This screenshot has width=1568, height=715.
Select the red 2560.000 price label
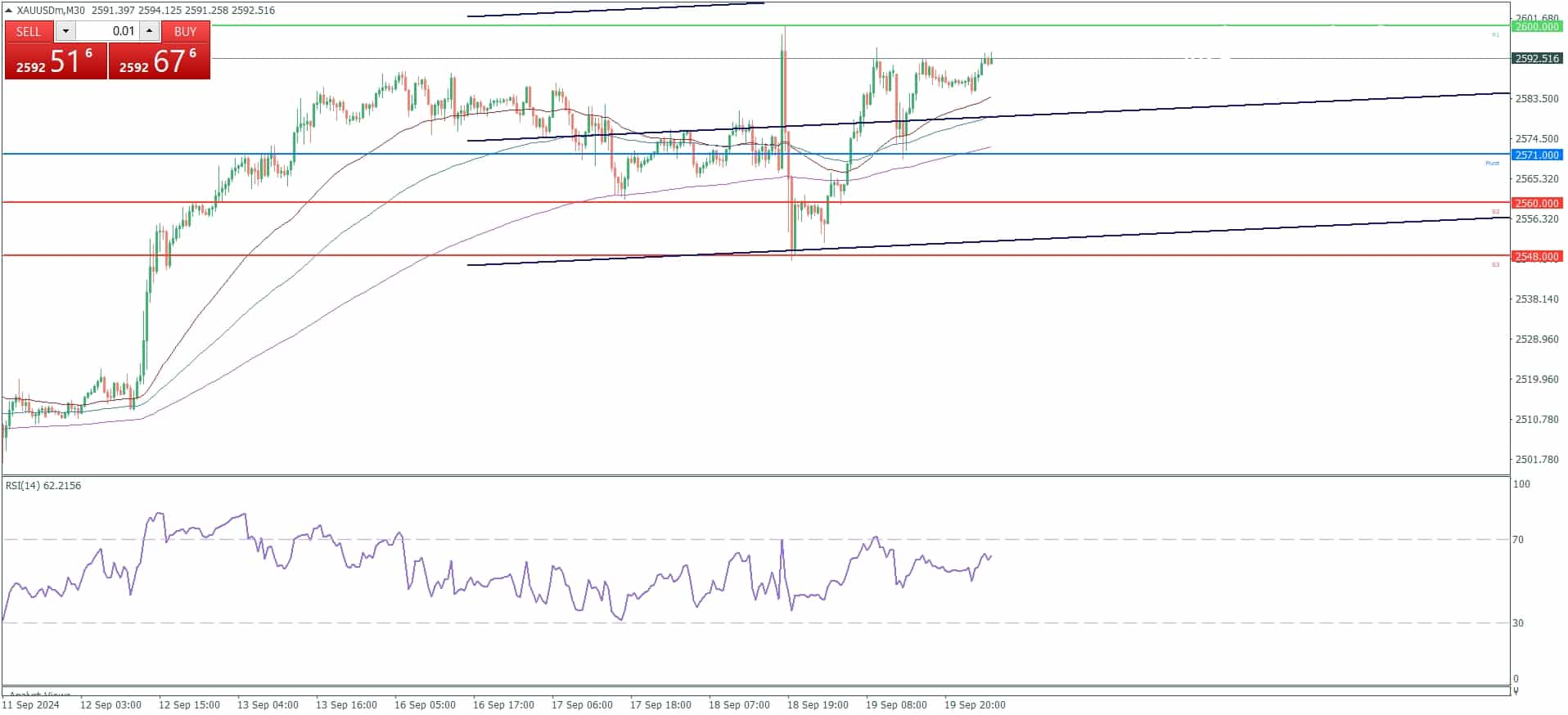[x=1537, y=203]
